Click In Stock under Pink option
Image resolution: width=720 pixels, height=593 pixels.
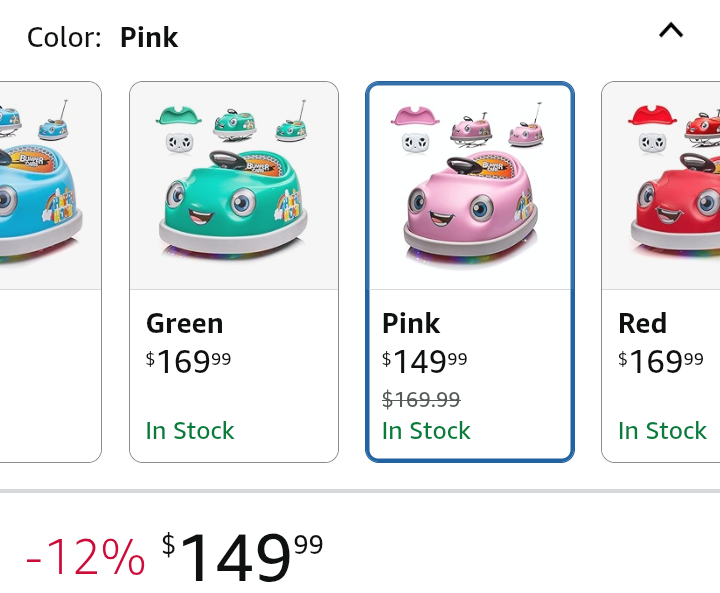[426, 431]
